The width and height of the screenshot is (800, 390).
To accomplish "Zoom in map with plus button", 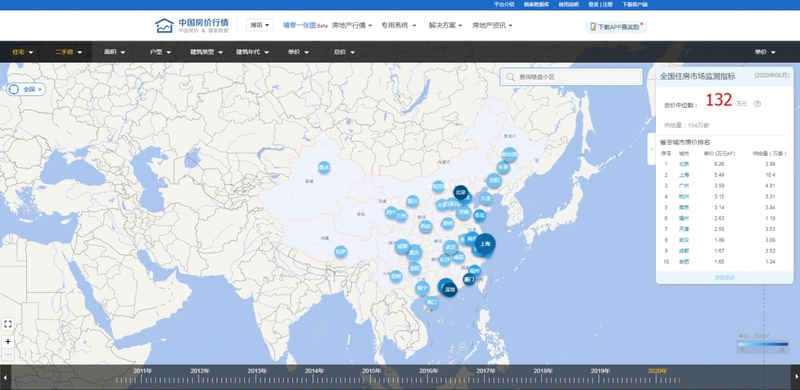I will (x=8, y=342).
